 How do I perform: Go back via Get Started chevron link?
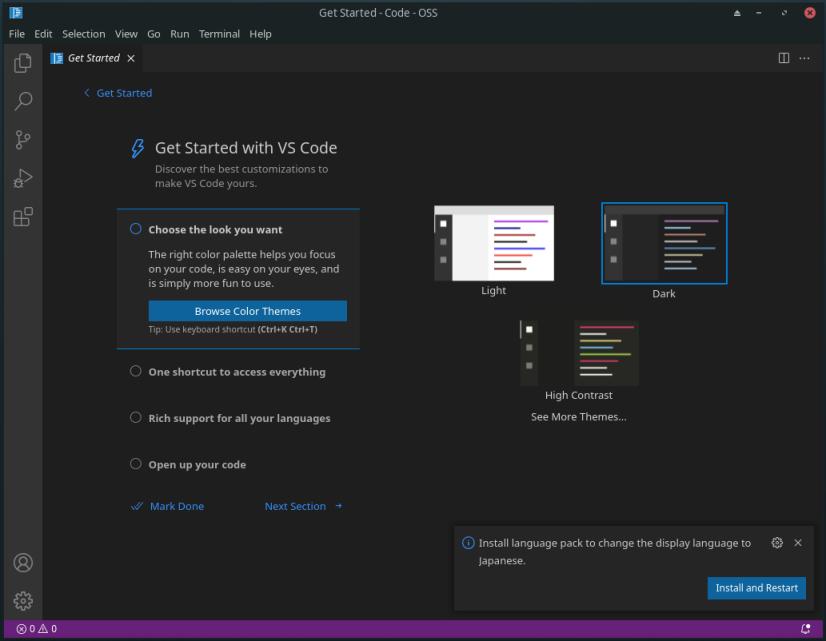pos(118,93)
